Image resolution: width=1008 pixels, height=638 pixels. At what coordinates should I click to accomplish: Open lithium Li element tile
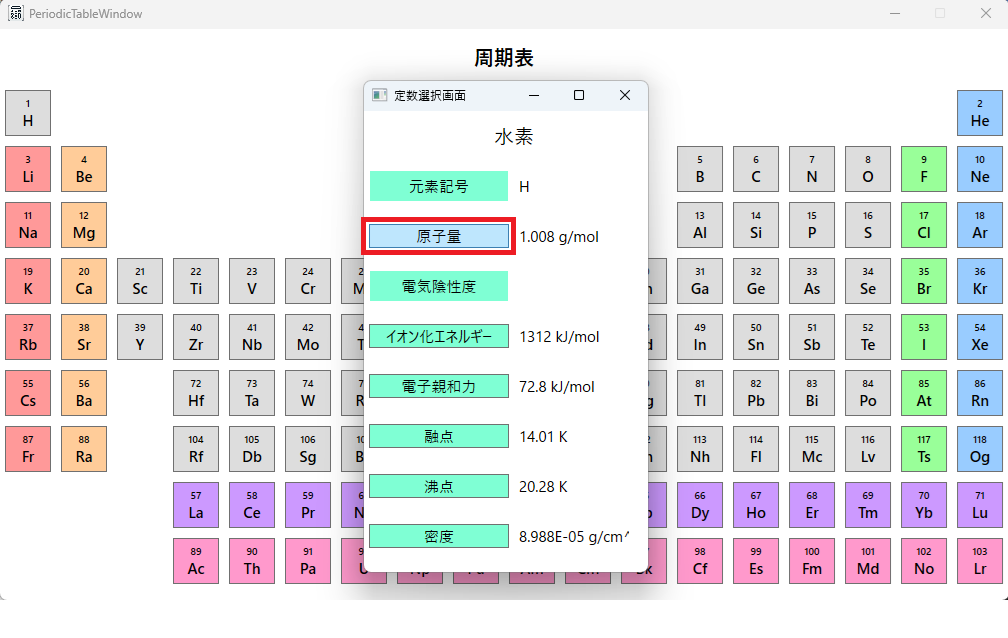coord(28,169)
